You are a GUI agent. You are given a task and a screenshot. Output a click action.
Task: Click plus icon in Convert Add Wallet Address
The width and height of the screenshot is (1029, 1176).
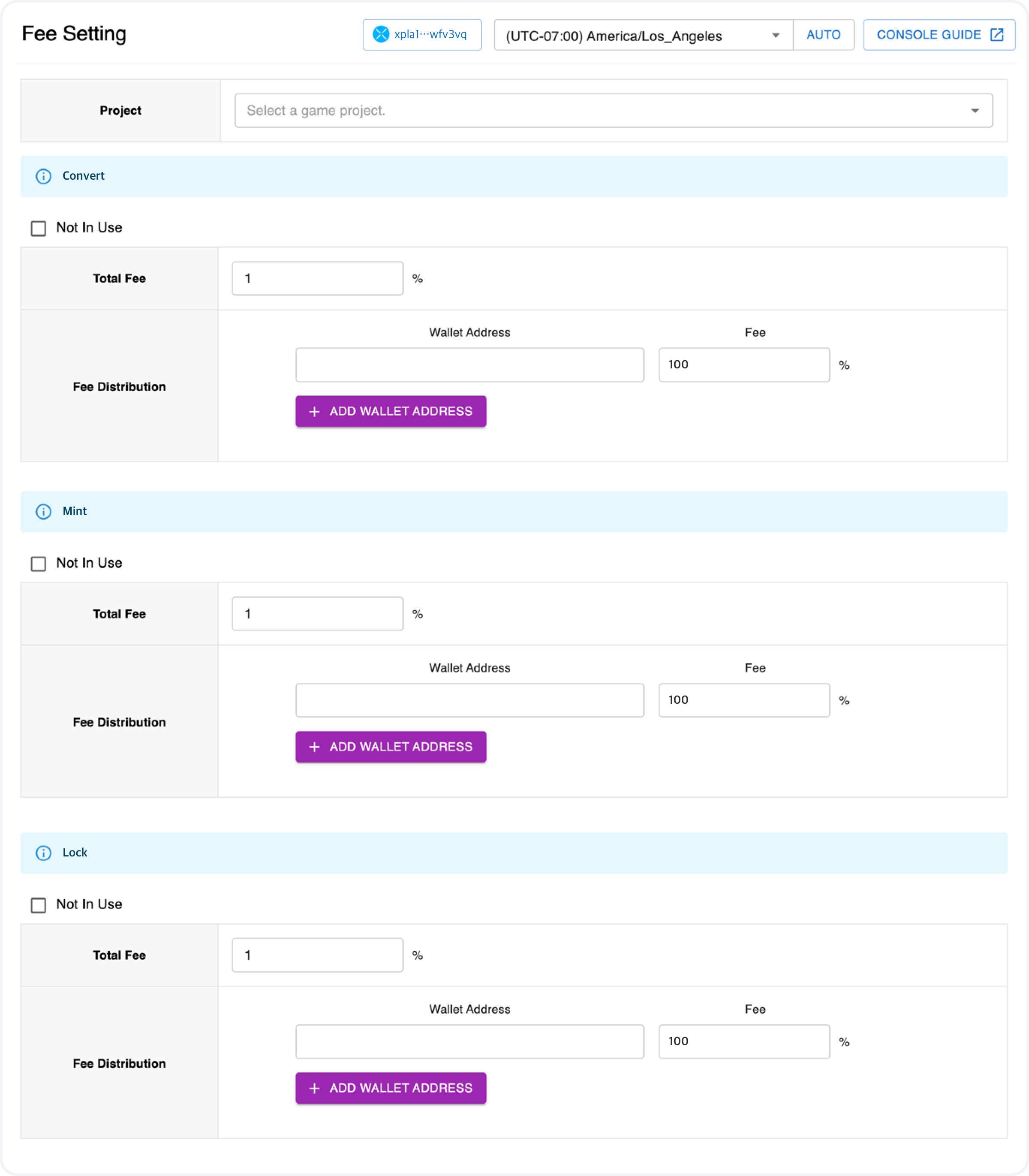point(314,411)
